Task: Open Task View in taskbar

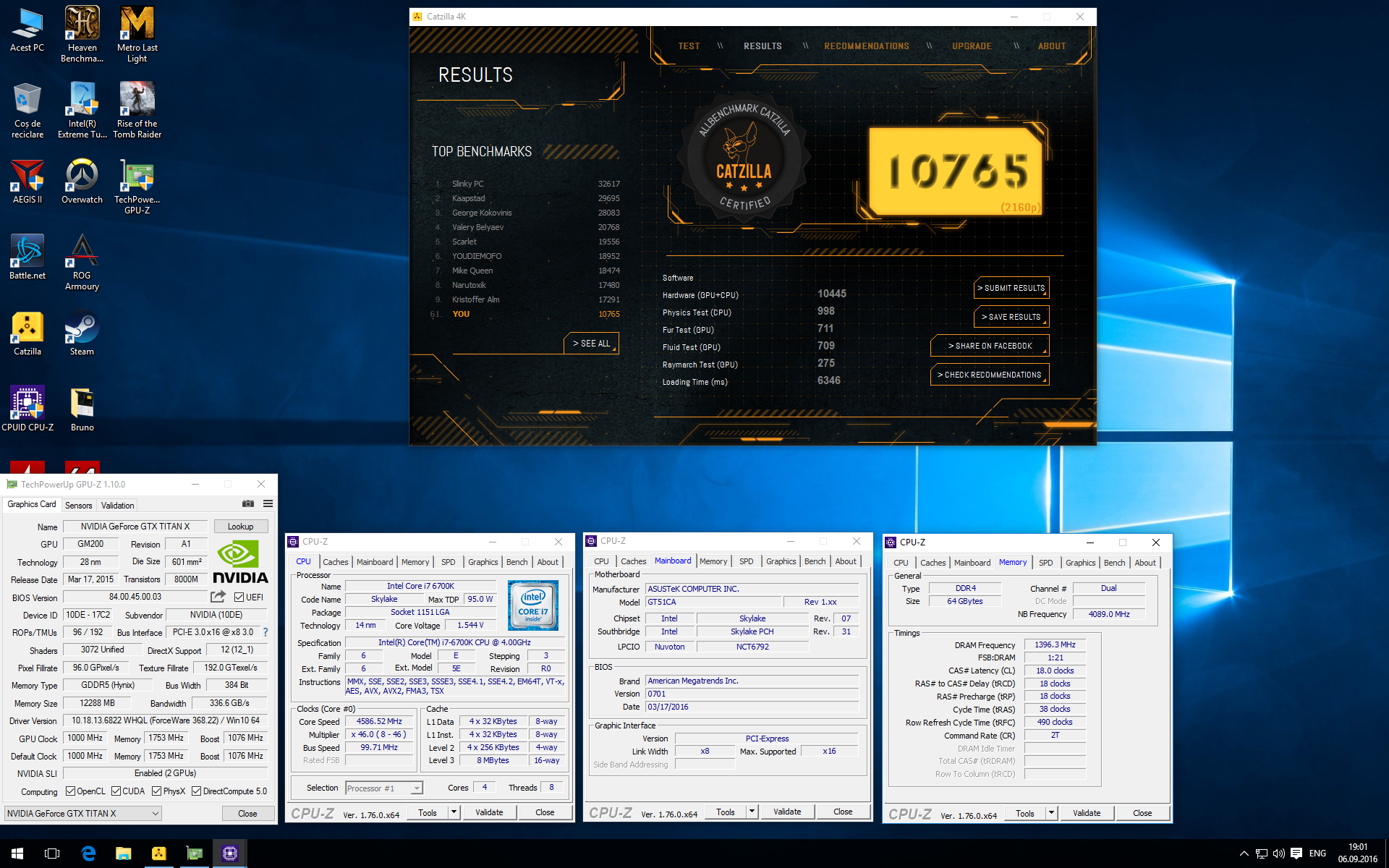Action: (52, 854)
